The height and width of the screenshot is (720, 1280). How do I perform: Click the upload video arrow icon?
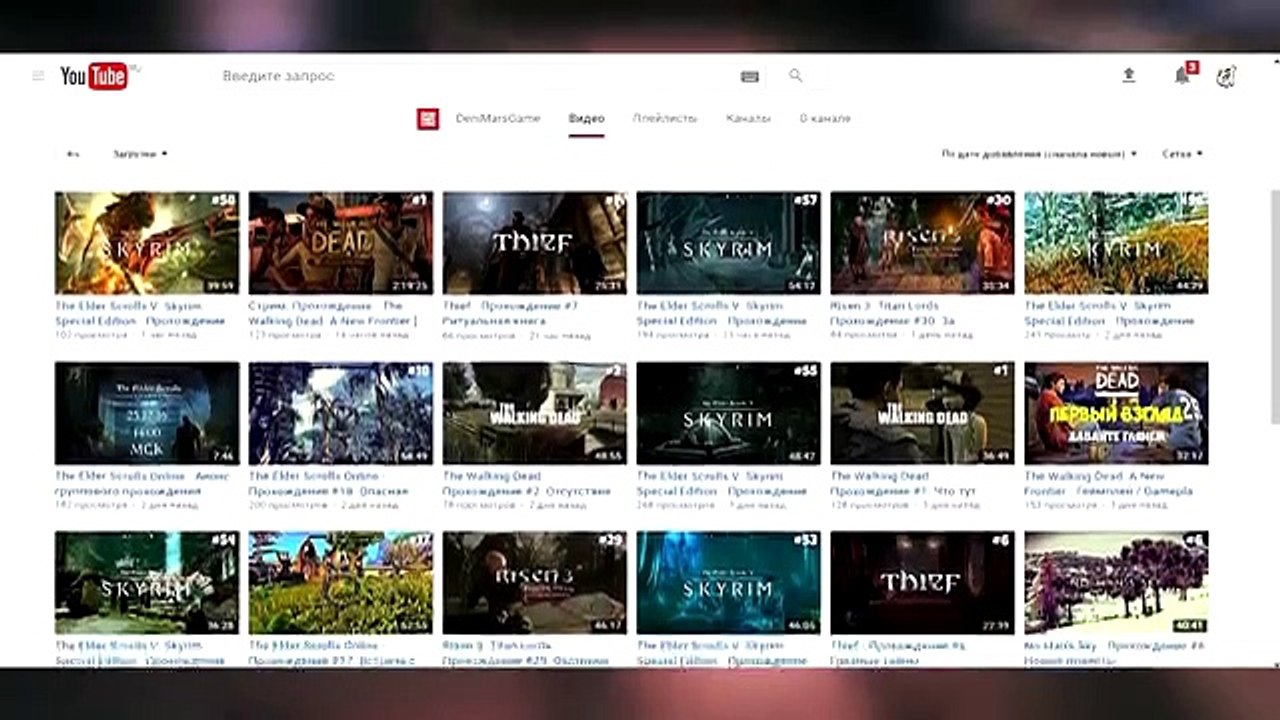point(1129,75)
